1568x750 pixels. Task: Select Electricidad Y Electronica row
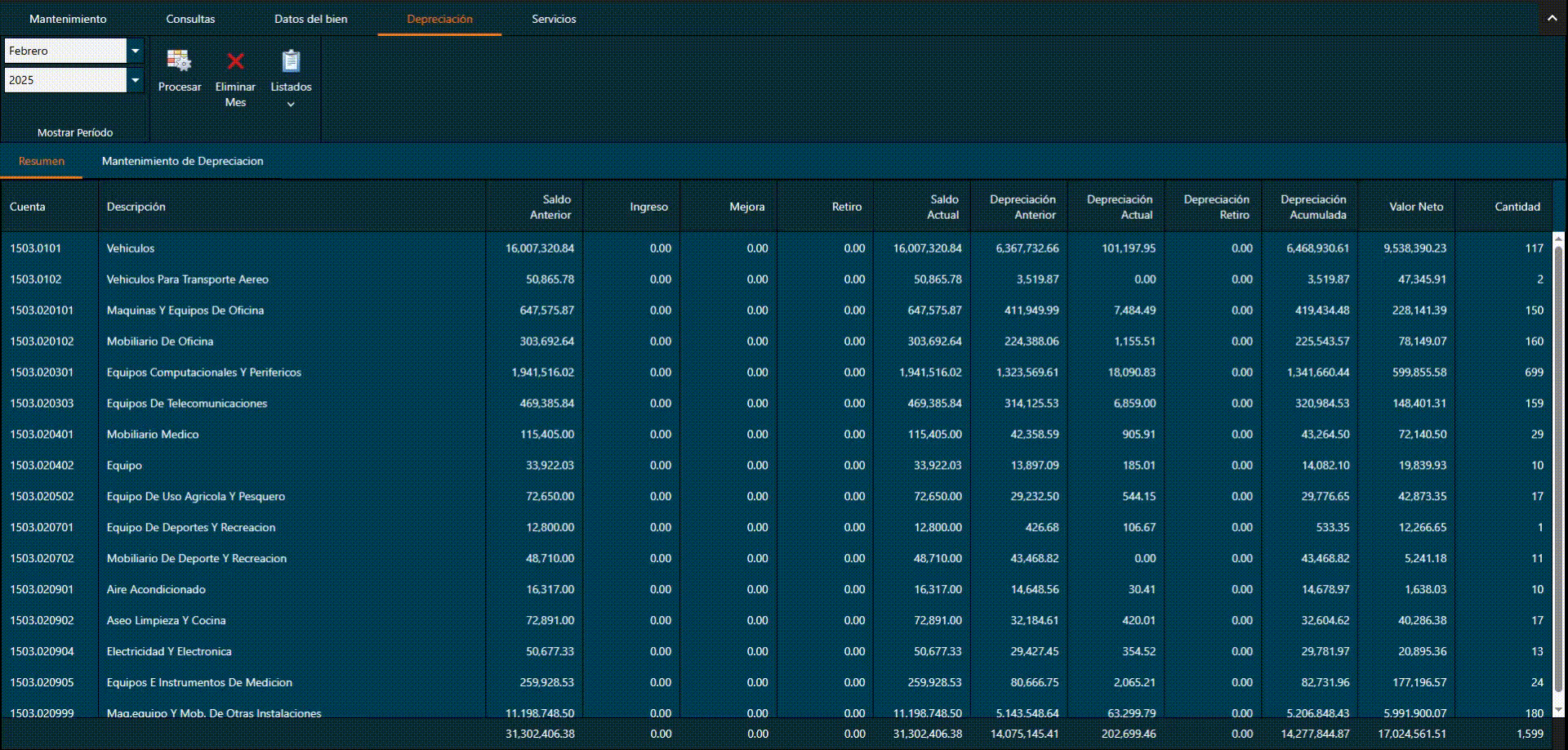click(x=776, y=652)
